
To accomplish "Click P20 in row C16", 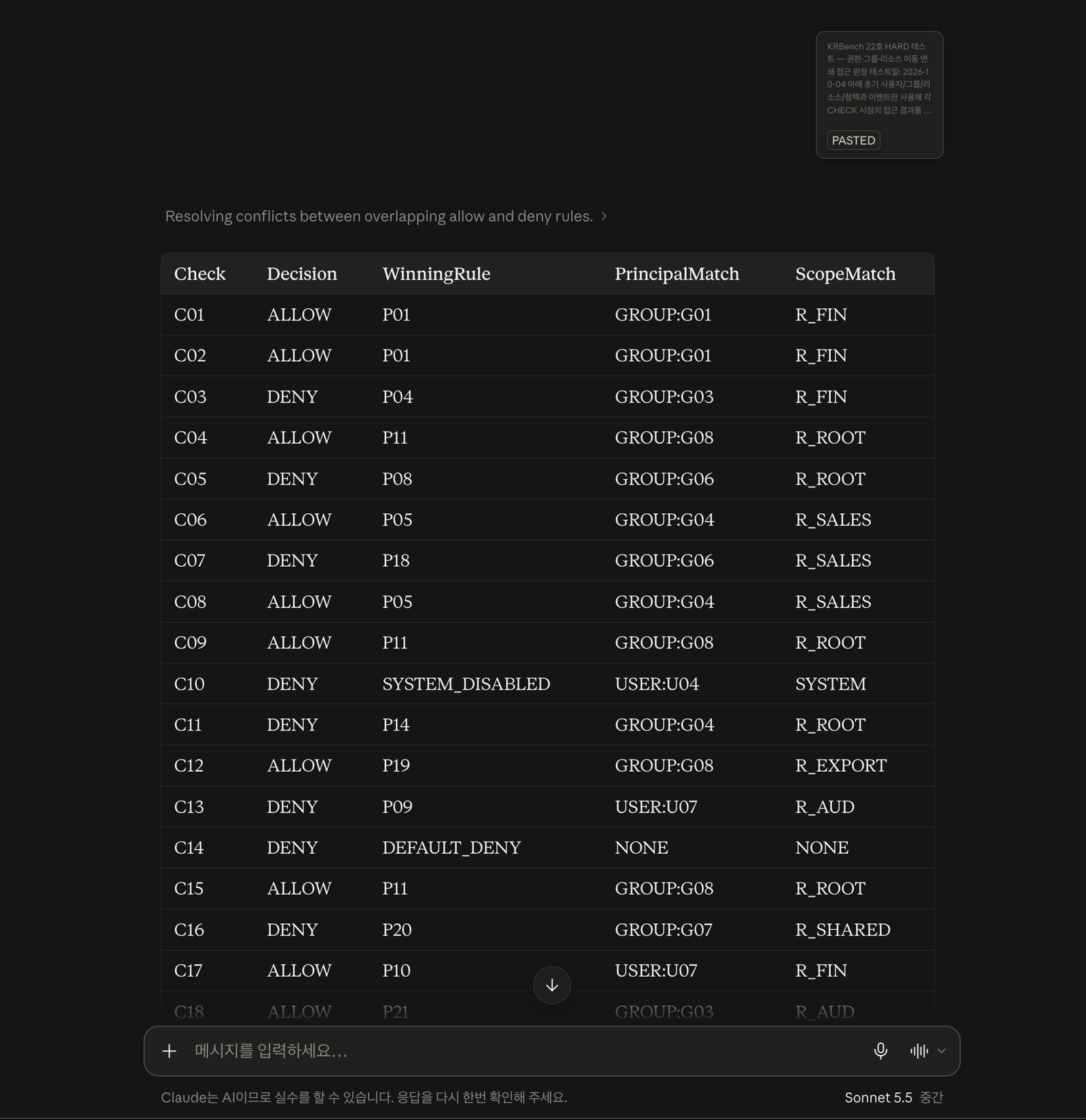I will coord(396,929).
